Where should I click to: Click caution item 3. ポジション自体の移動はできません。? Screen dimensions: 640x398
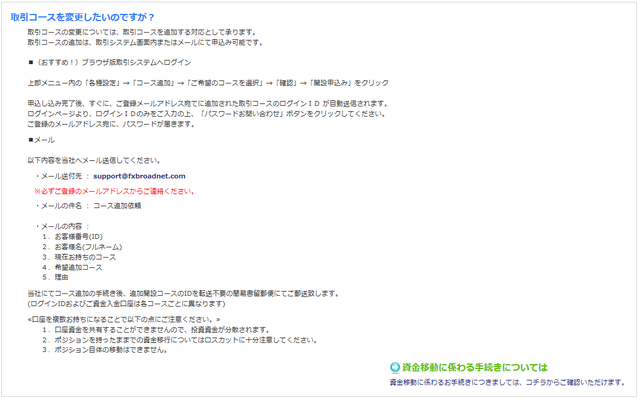click(105, 350)
